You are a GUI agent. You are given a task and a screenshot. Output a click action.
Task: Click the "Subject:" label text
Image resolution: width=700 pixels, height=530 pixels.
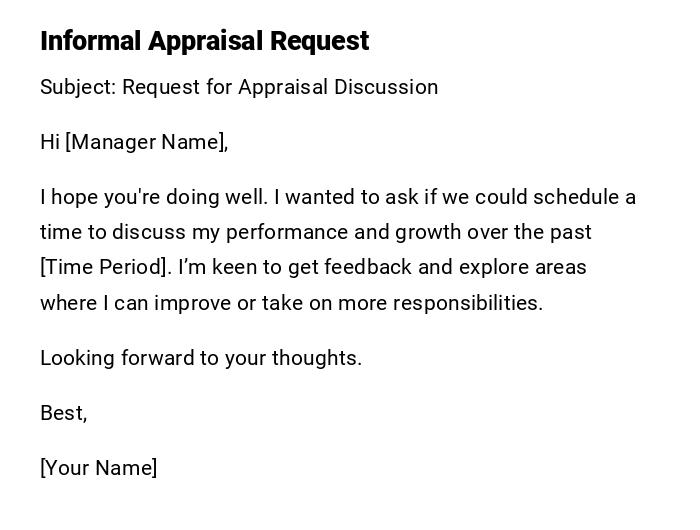click(x=78, y=87)
